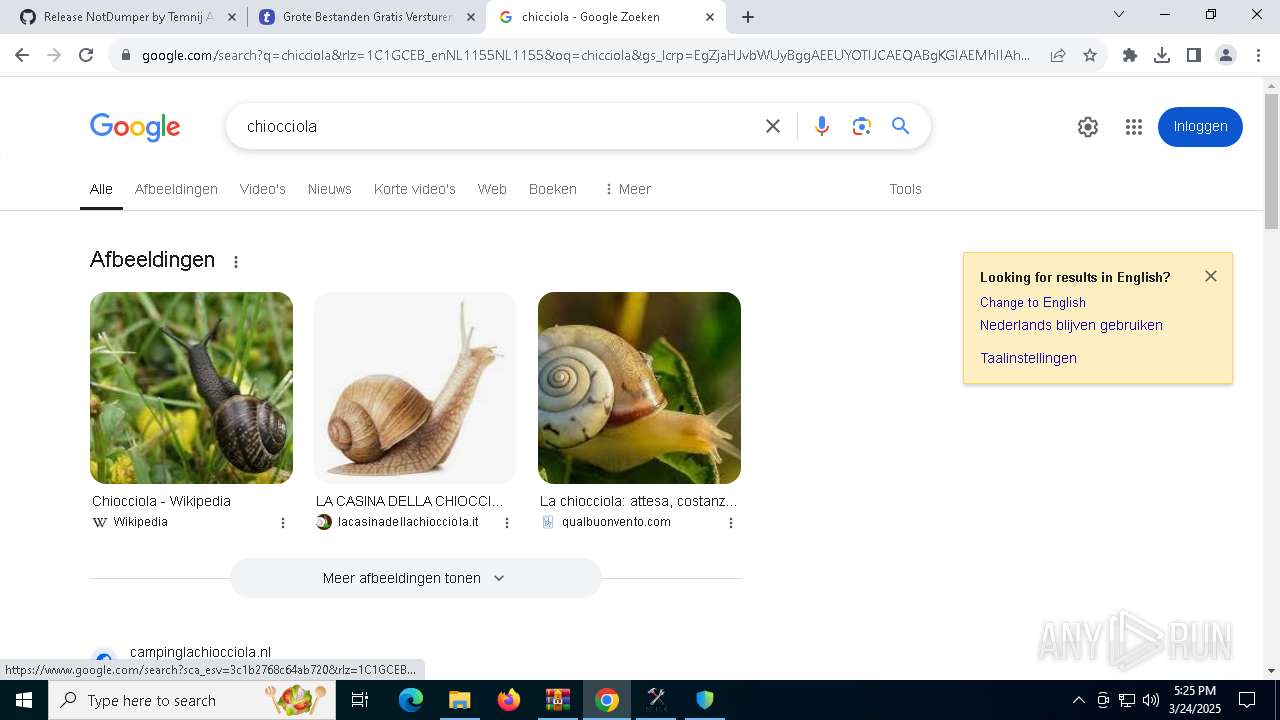Switch to the Afbeeldingen tab
This screenshot has height=720, width=1280.
176,189
